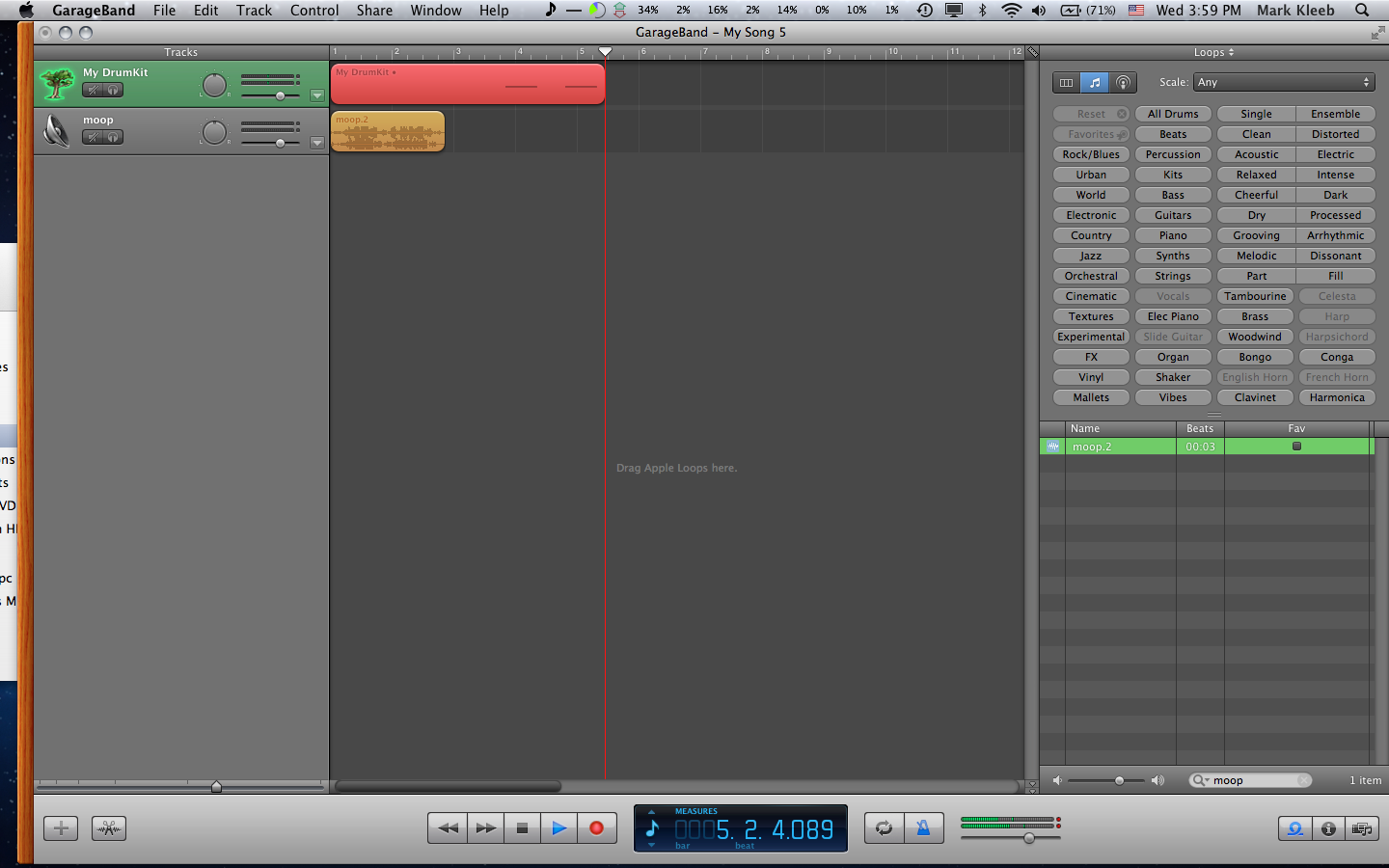Start recording with the red record button

596,827
